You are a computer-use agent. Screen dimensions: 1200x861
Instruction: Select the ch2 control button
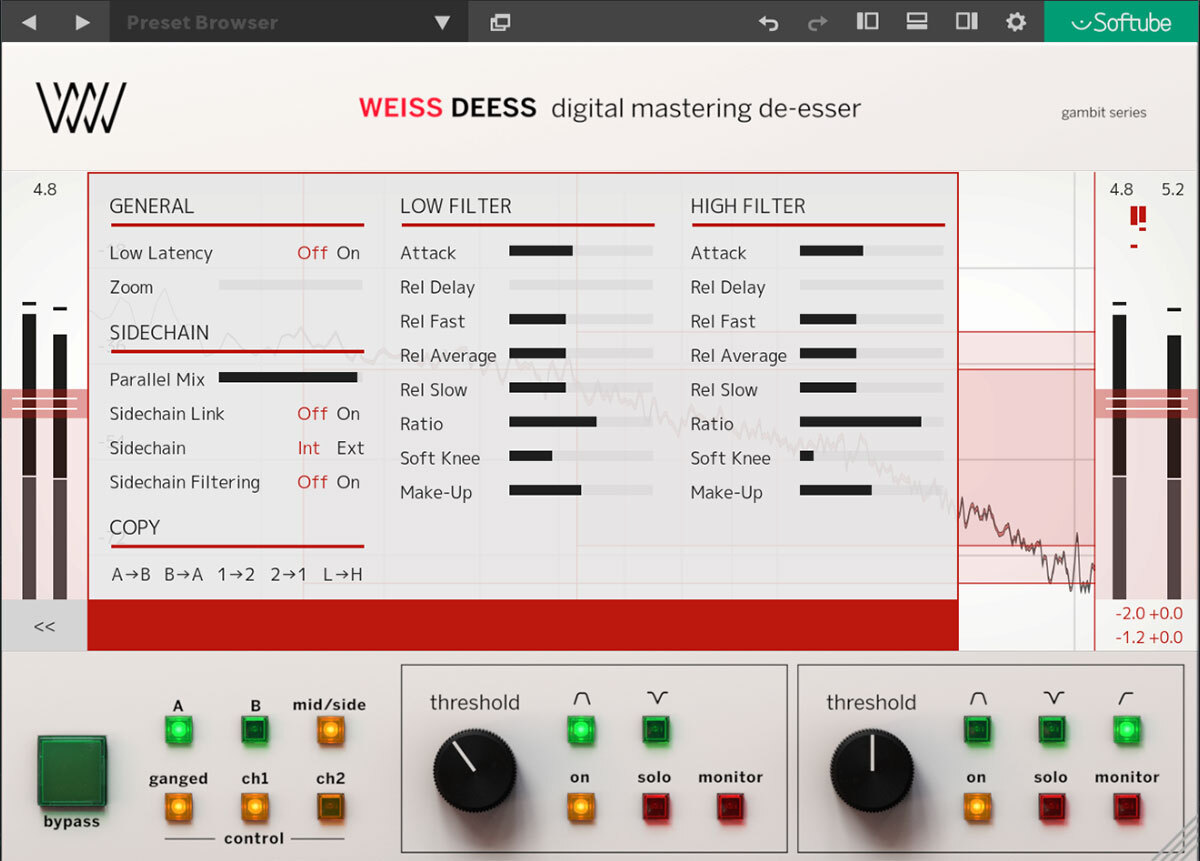(x=330, y=806)
